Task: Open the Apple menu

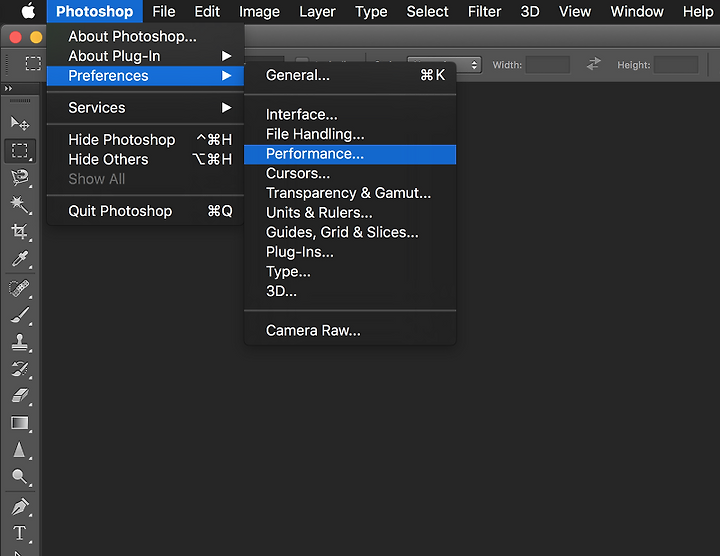Action: click(28, 11)
